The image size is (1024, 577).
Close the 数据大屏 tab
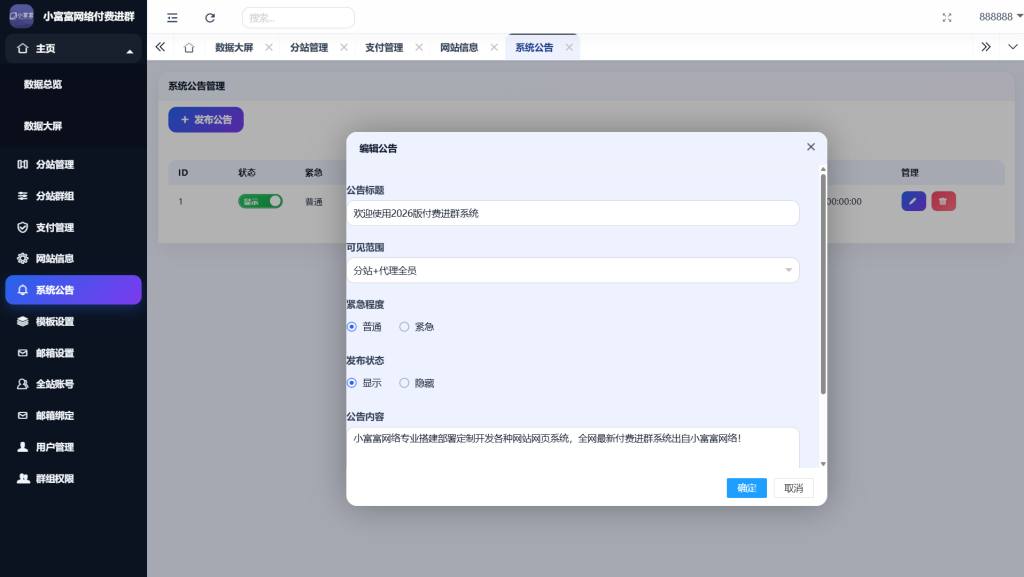[x=268, y=47]
